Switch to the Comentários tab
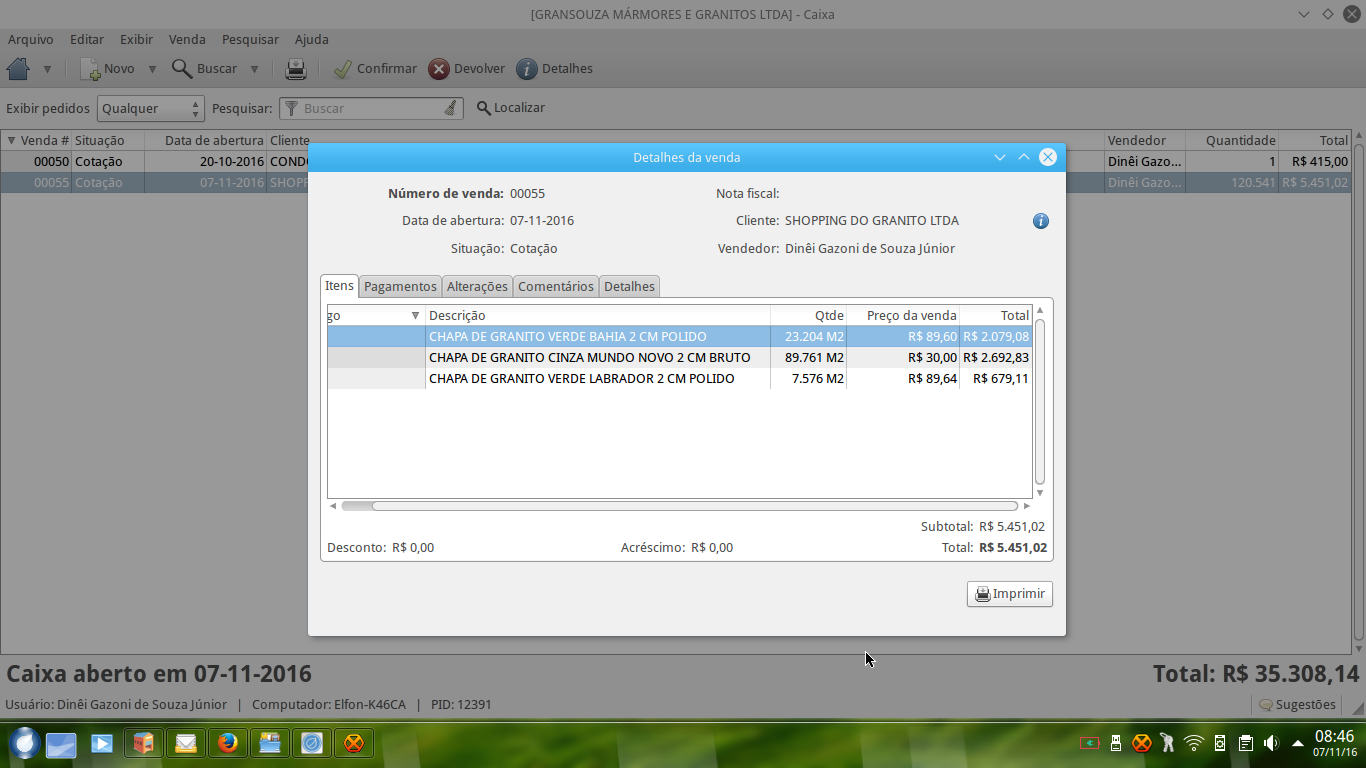This screenshot has height=768, width=1366. tap(556, 286)
